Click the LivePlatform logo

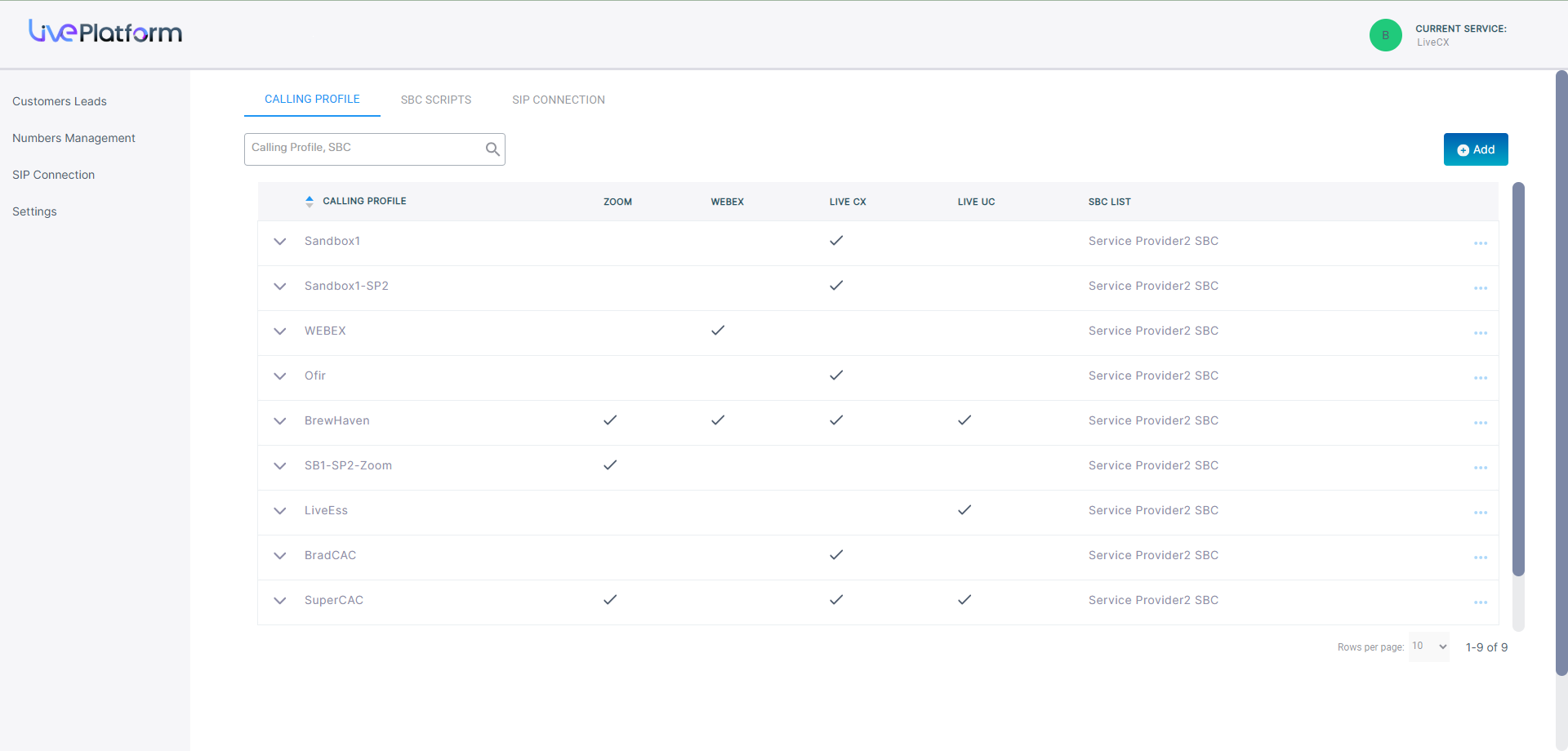click(105, 32)
